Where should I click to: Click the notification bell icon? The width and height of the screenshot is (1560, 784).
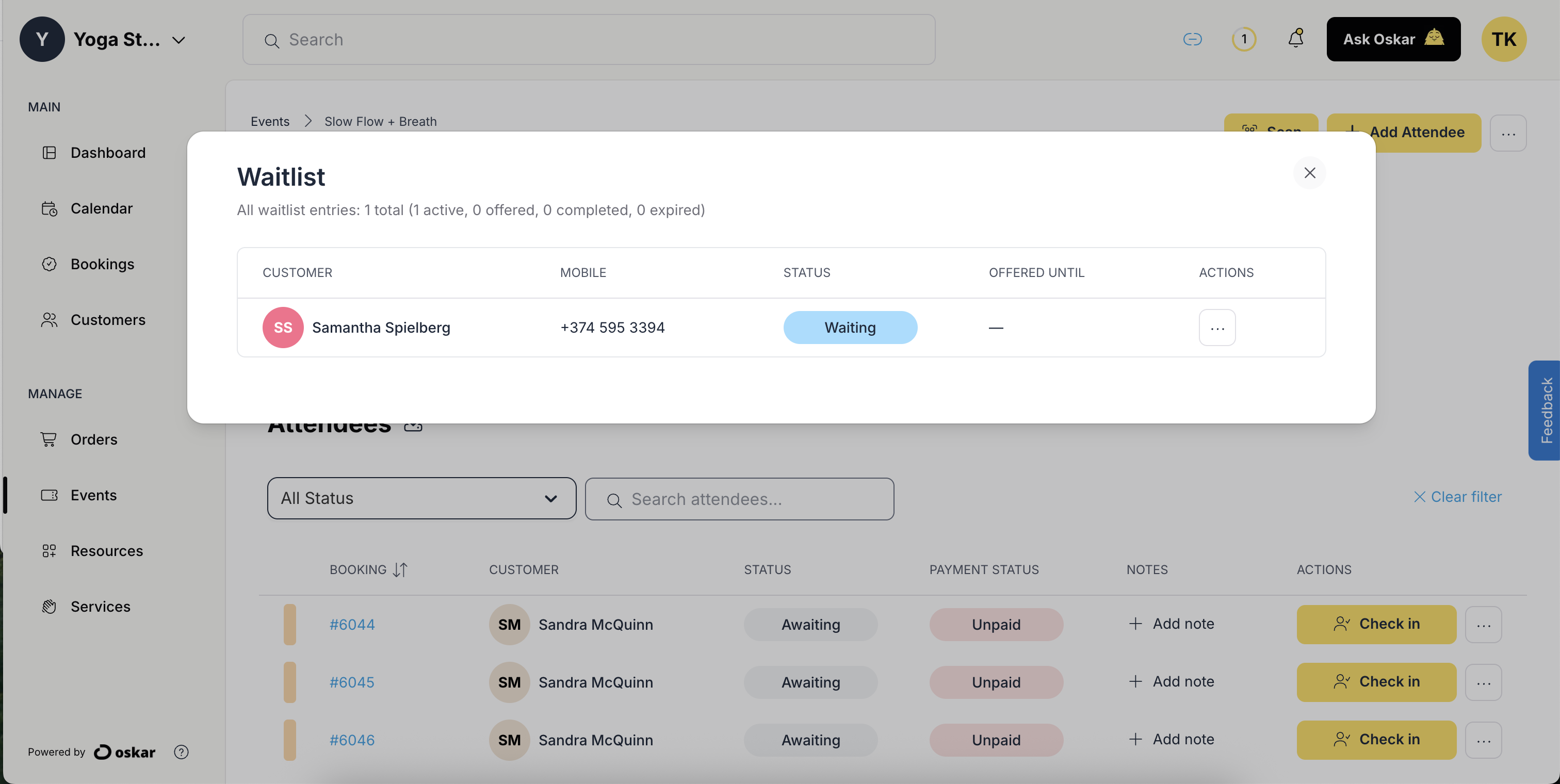click(x=1295, y=39)
